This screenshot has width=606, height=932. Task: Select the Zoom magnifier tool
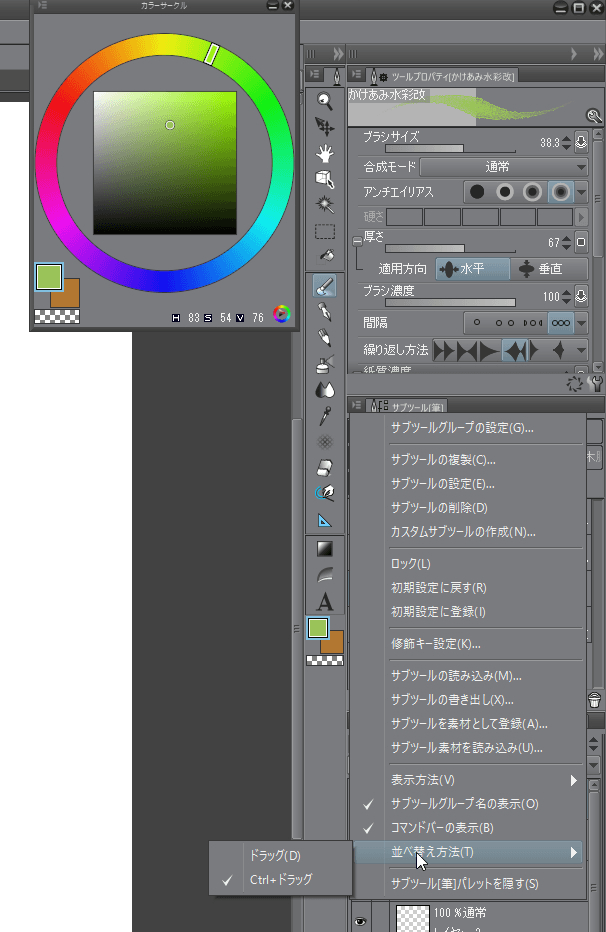coord(325,100)
